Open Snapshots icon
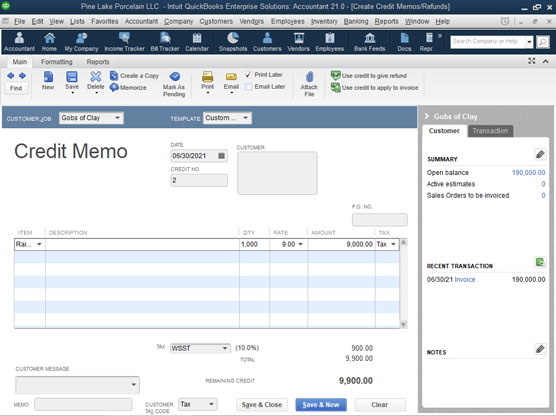The width and height of the screenshot is (556, 416). click(233, 41)
